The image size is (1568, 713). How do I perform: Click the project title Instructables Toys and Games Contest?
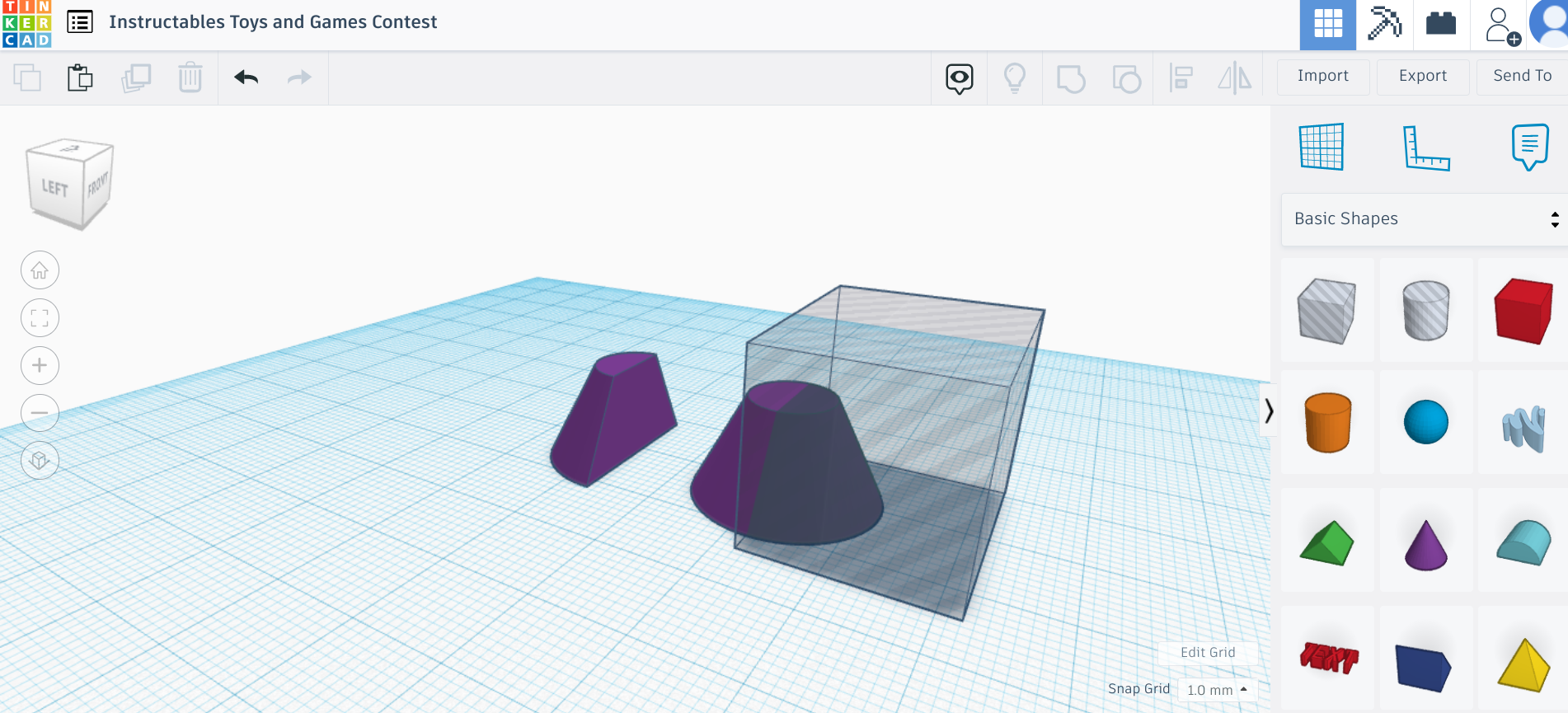tap(273, 22)
